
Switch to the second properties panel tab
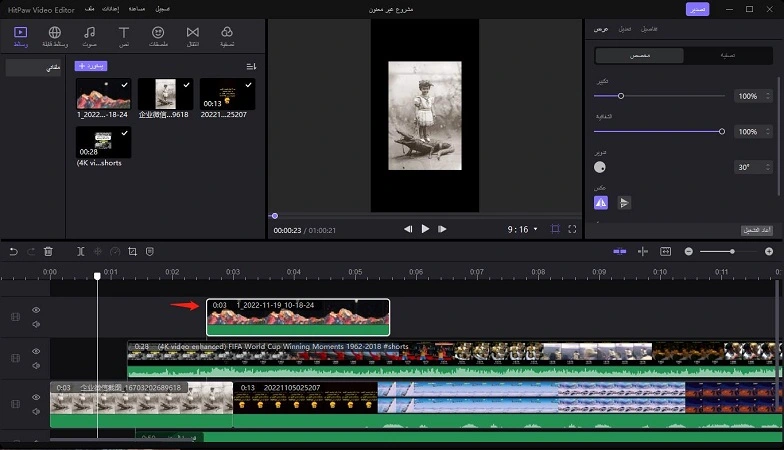point(624,29)
